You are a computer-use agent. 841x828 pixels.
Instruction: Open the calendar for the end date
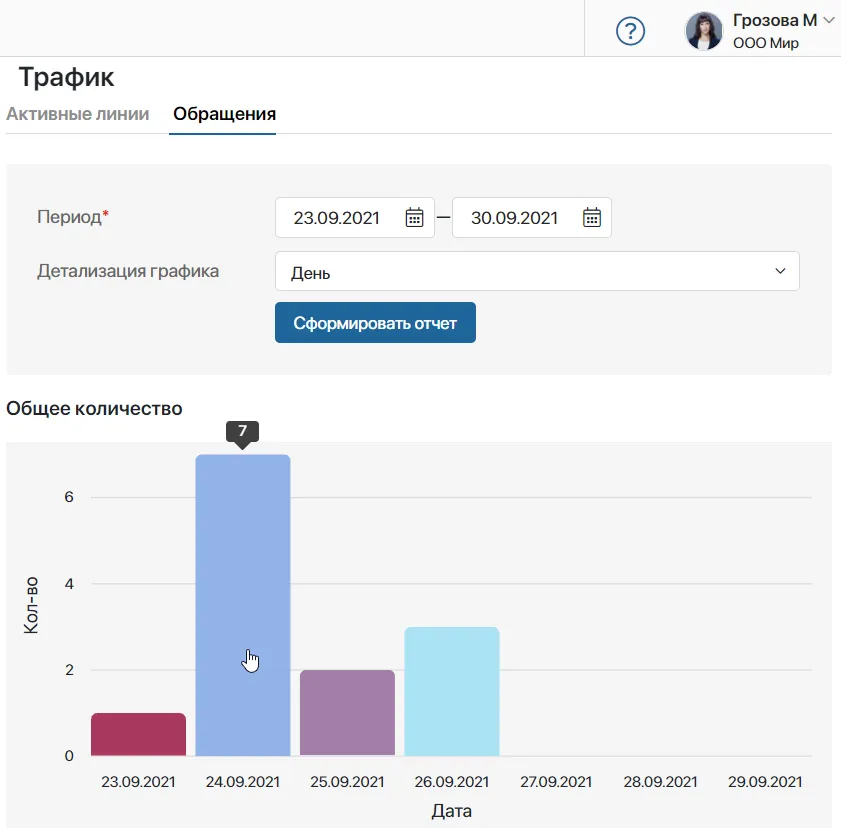[x=590, y=217]
